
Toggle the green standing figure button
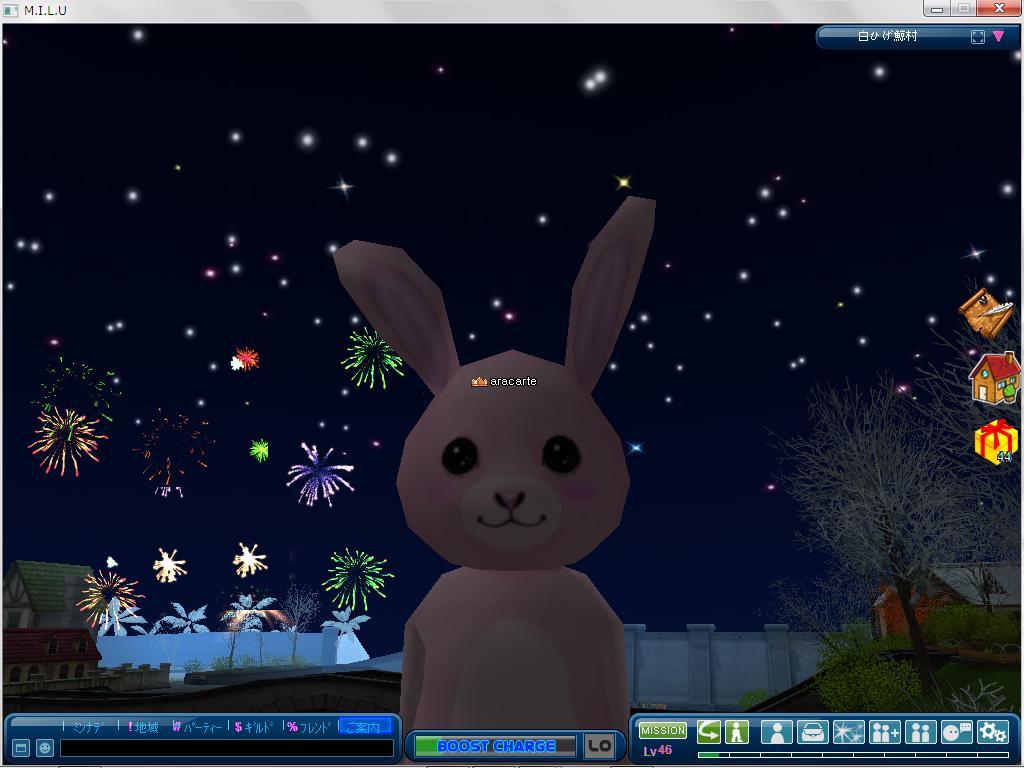(737, 731)
